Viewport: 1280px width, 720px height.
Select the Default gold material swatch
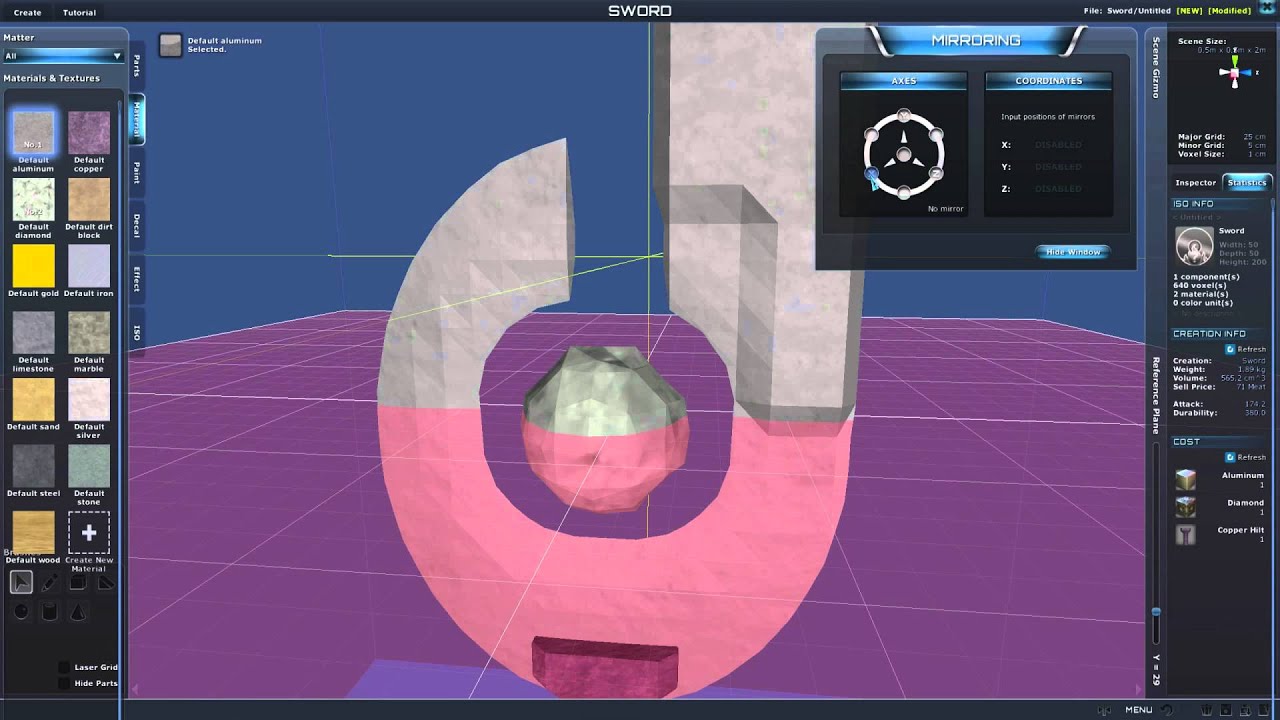[x=33, y=266]
